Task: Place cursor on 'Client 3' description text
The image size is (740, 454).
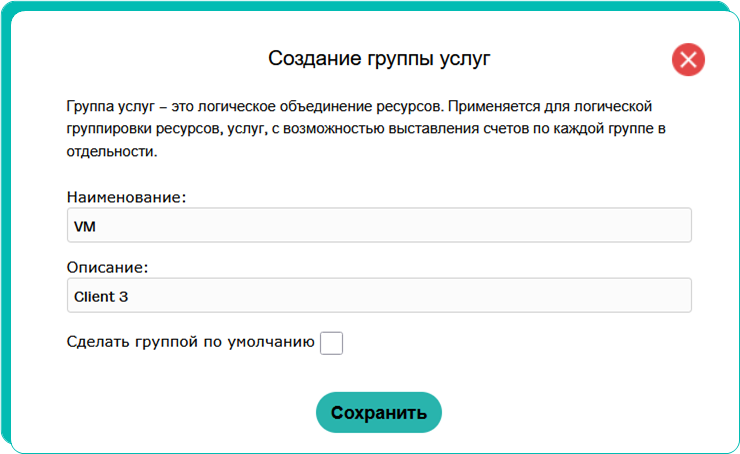Action: point(101,297)
